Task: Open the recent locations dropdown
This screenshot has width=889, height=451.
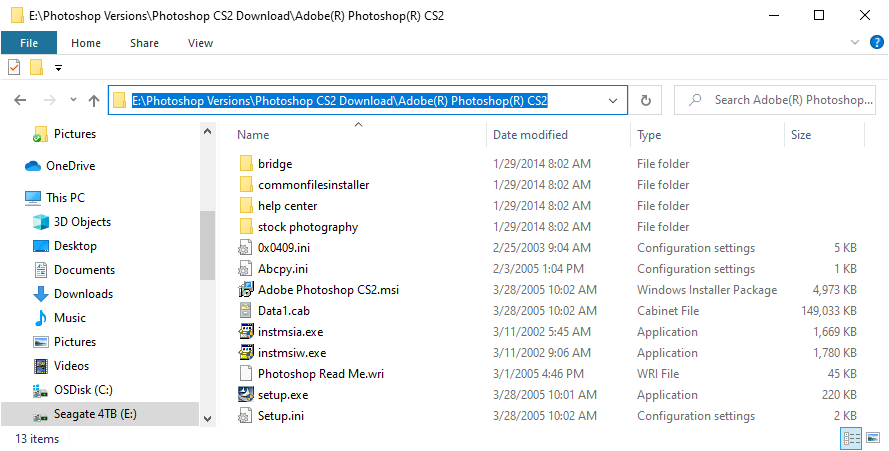Action: (73, 100)
